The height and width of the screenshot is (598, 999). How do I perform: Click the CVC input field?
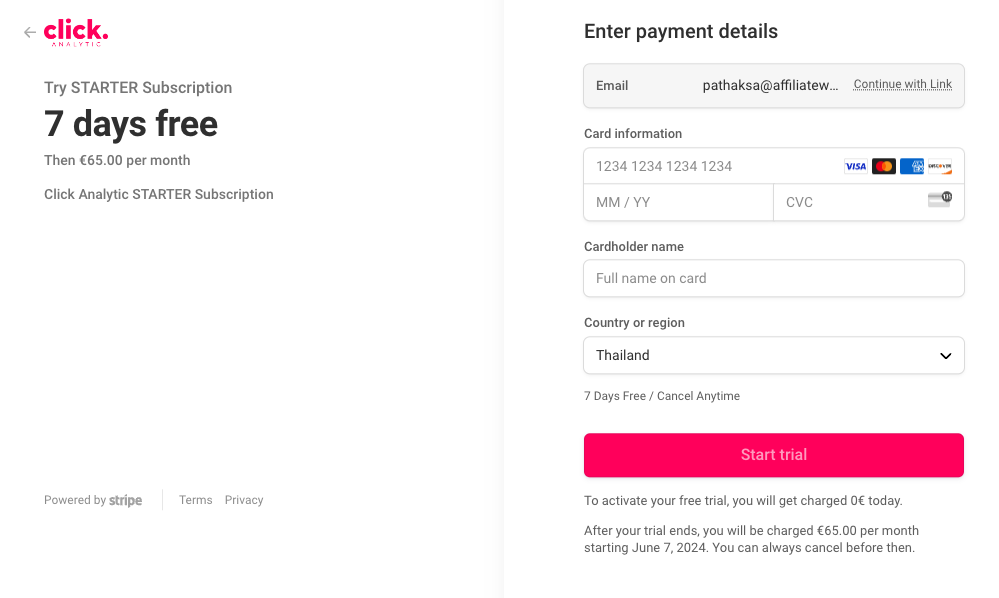point(850,202)
